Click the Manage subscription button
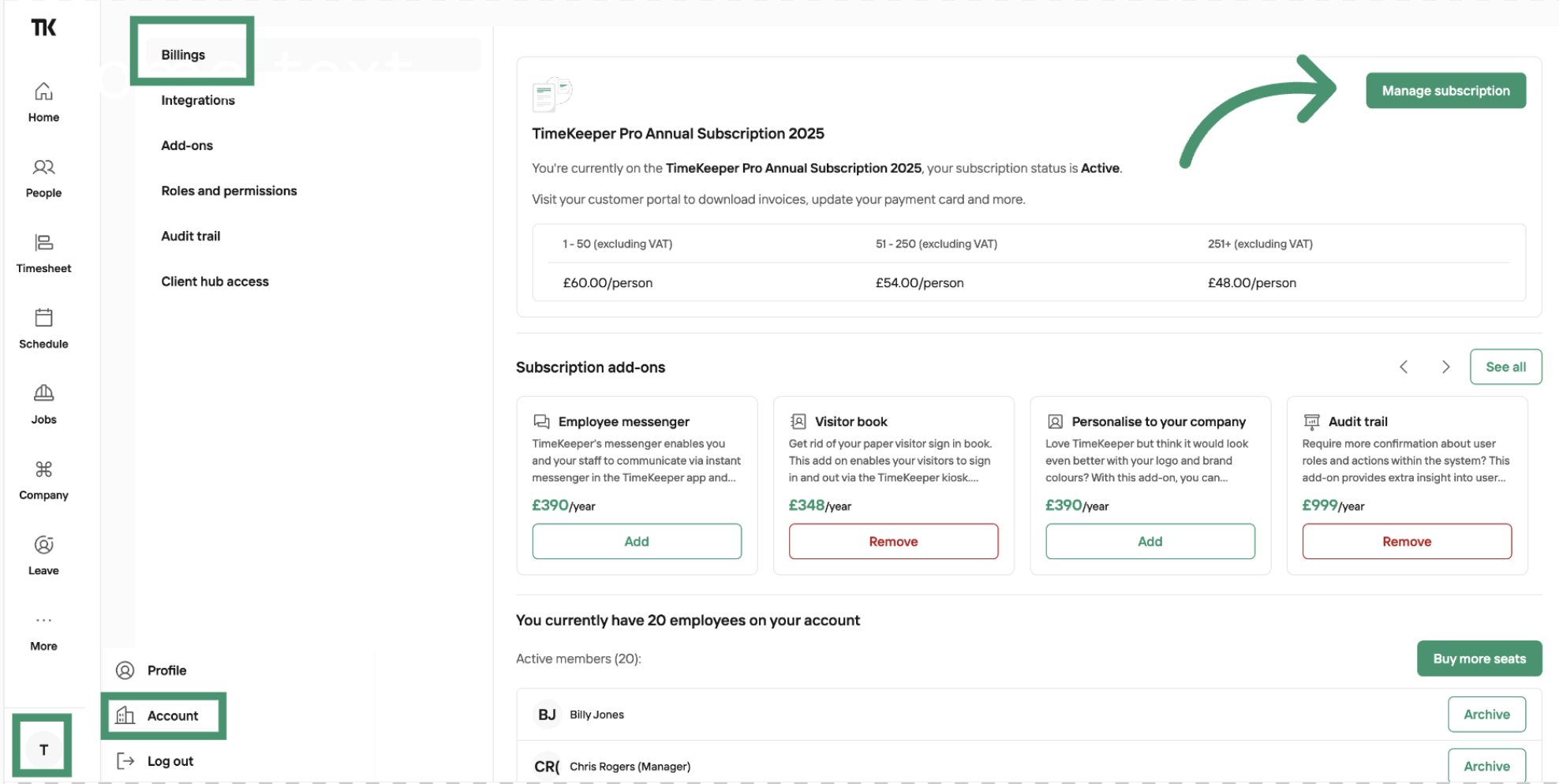The image size is (1559, 784). (1445, 91)
